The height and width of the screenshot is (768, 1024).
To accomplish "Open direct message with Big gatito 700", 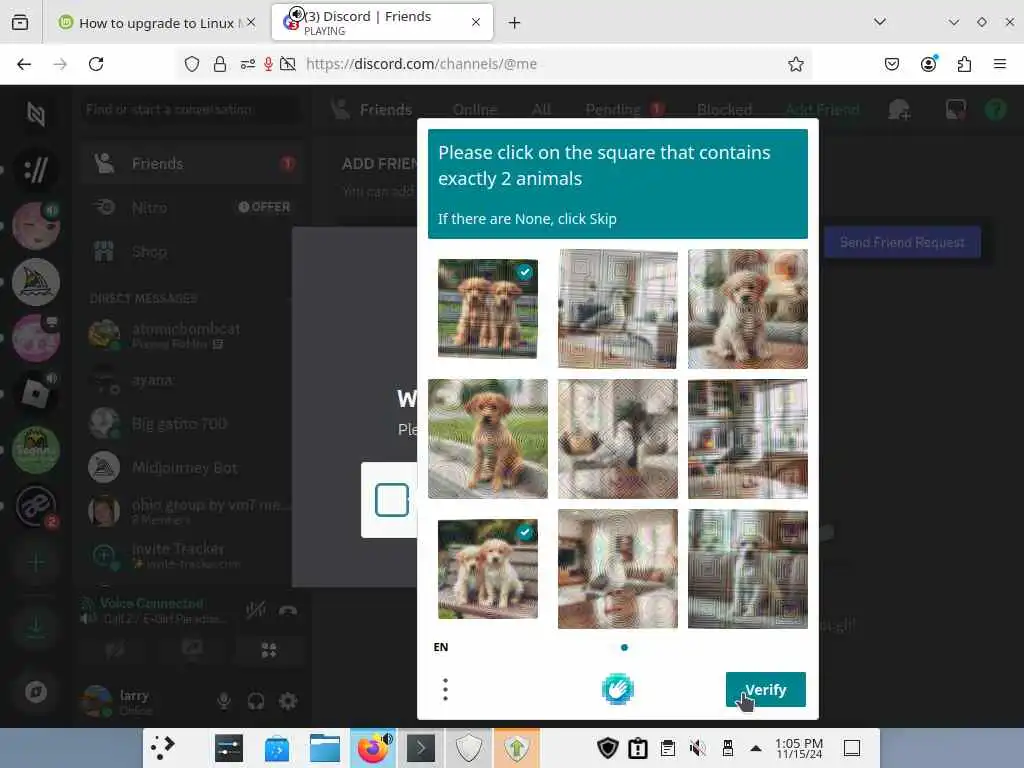I will [x=191, y=424].
